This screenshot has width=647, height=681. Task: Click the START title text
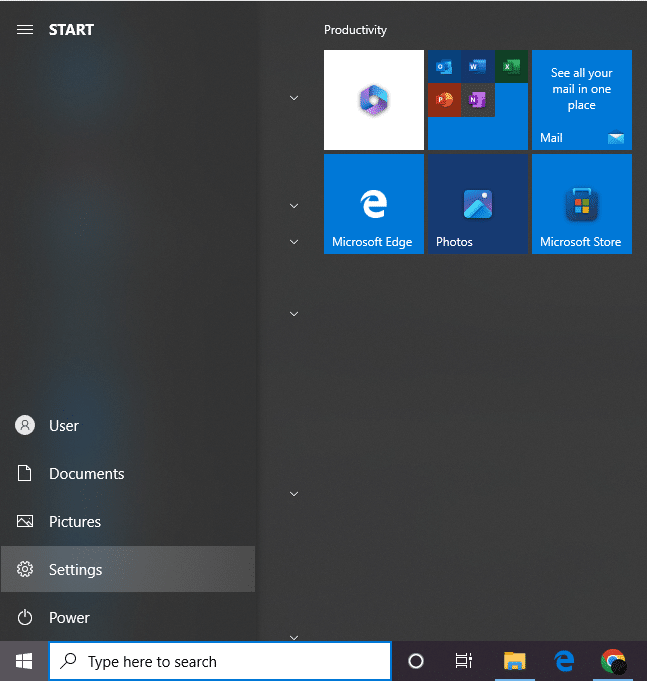coord(71,30)
